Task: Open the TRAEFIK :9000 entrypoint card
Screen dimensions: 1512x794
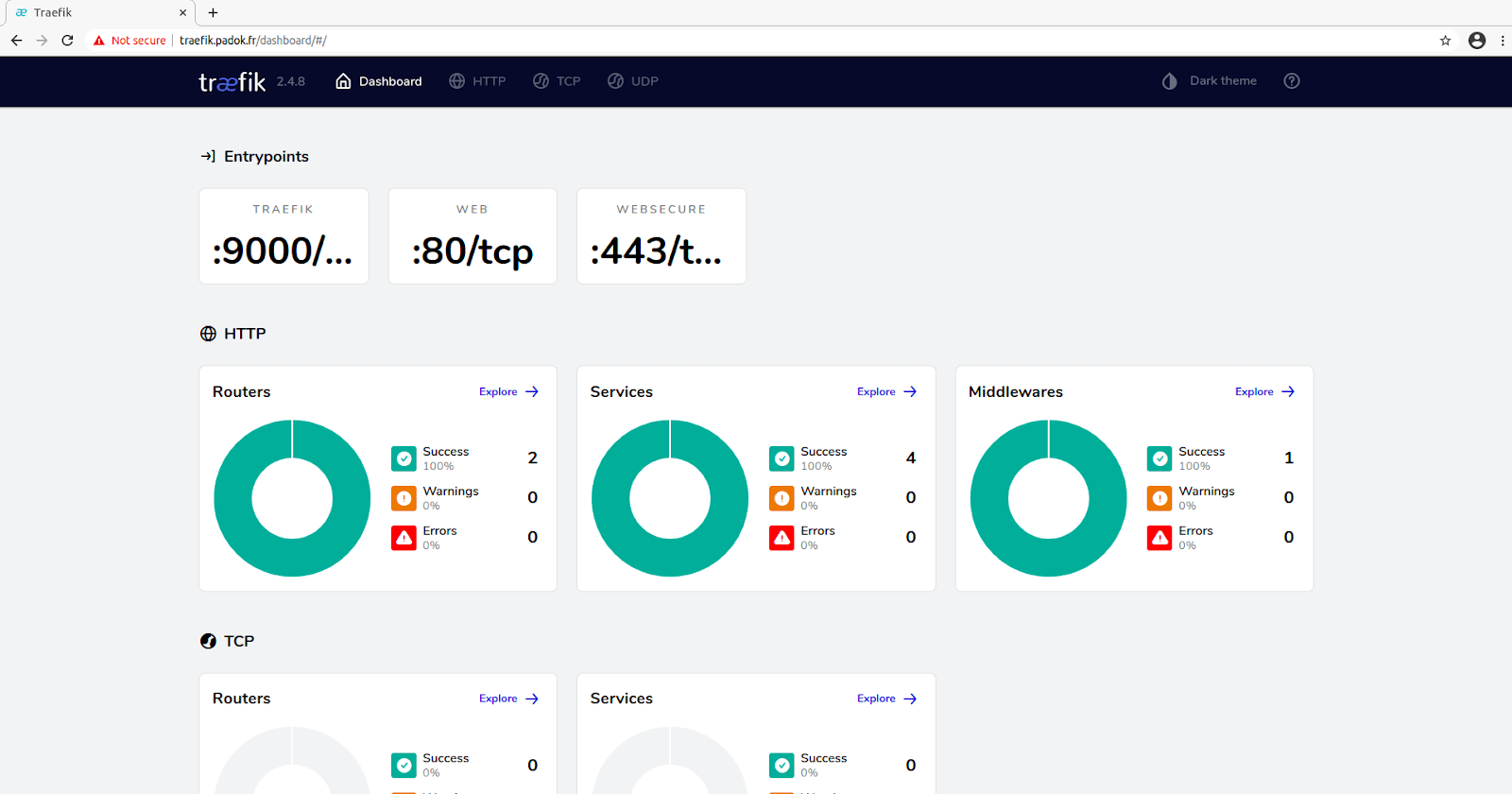Action: click(x=283, y=236)
